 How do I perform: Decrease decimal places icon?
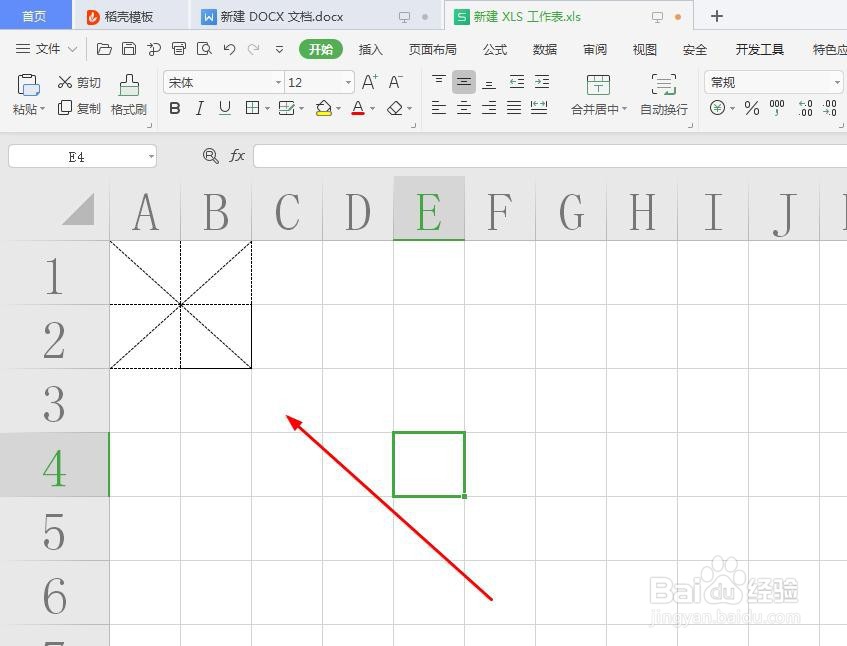(830, 108)
